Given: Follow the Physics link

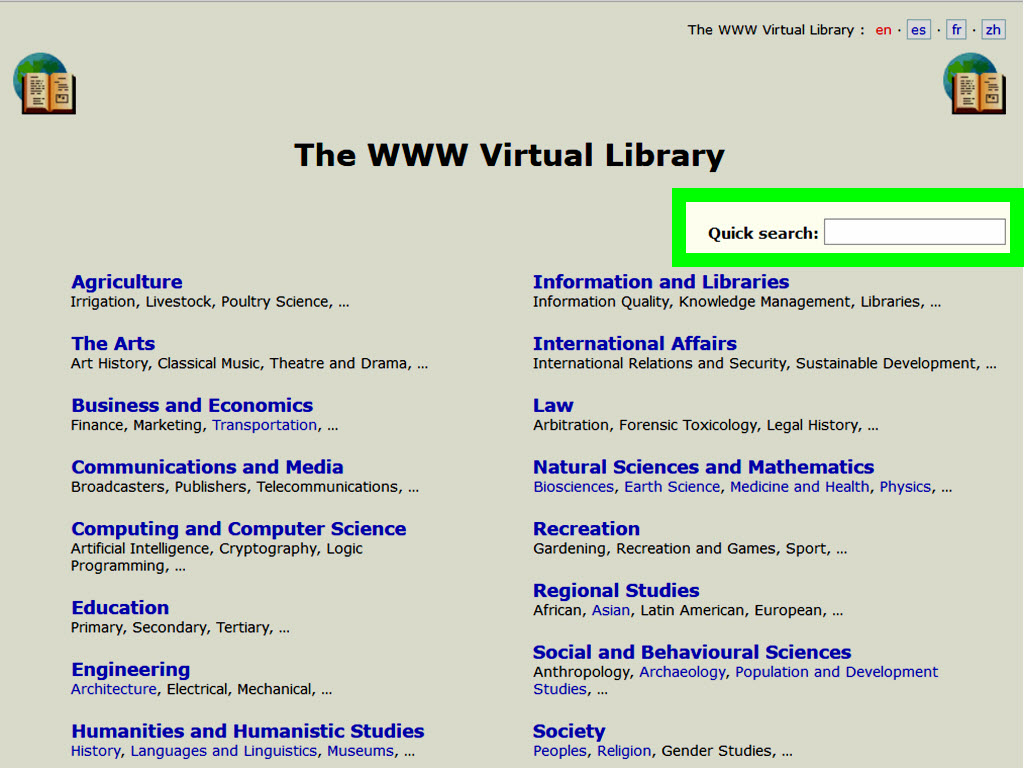Looking at the screenshot, I should (x=905, y=487).
